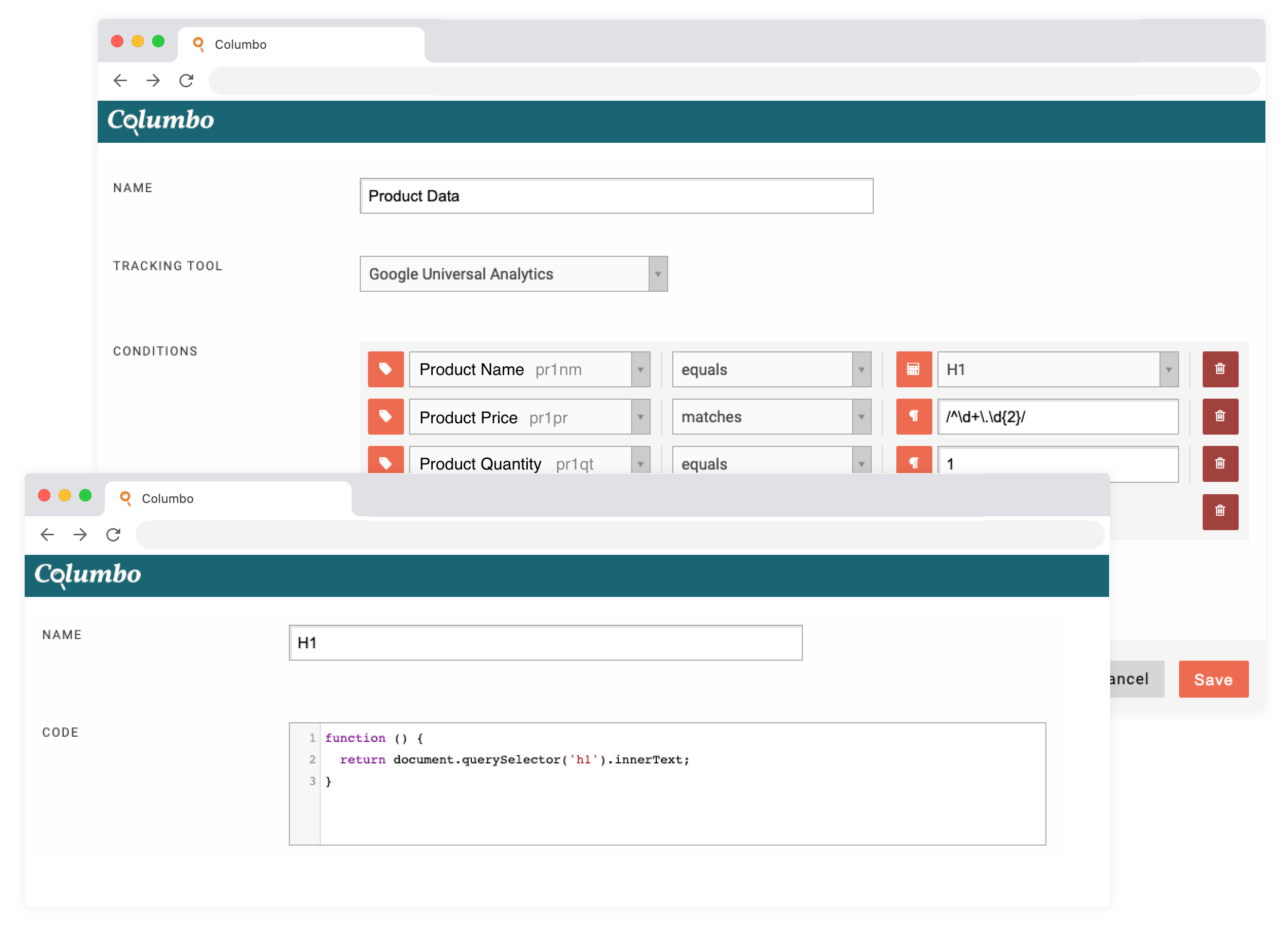Click tag icon beside Product Quantity condition
Screen dimensions: 1288x936
click(385, 461)
